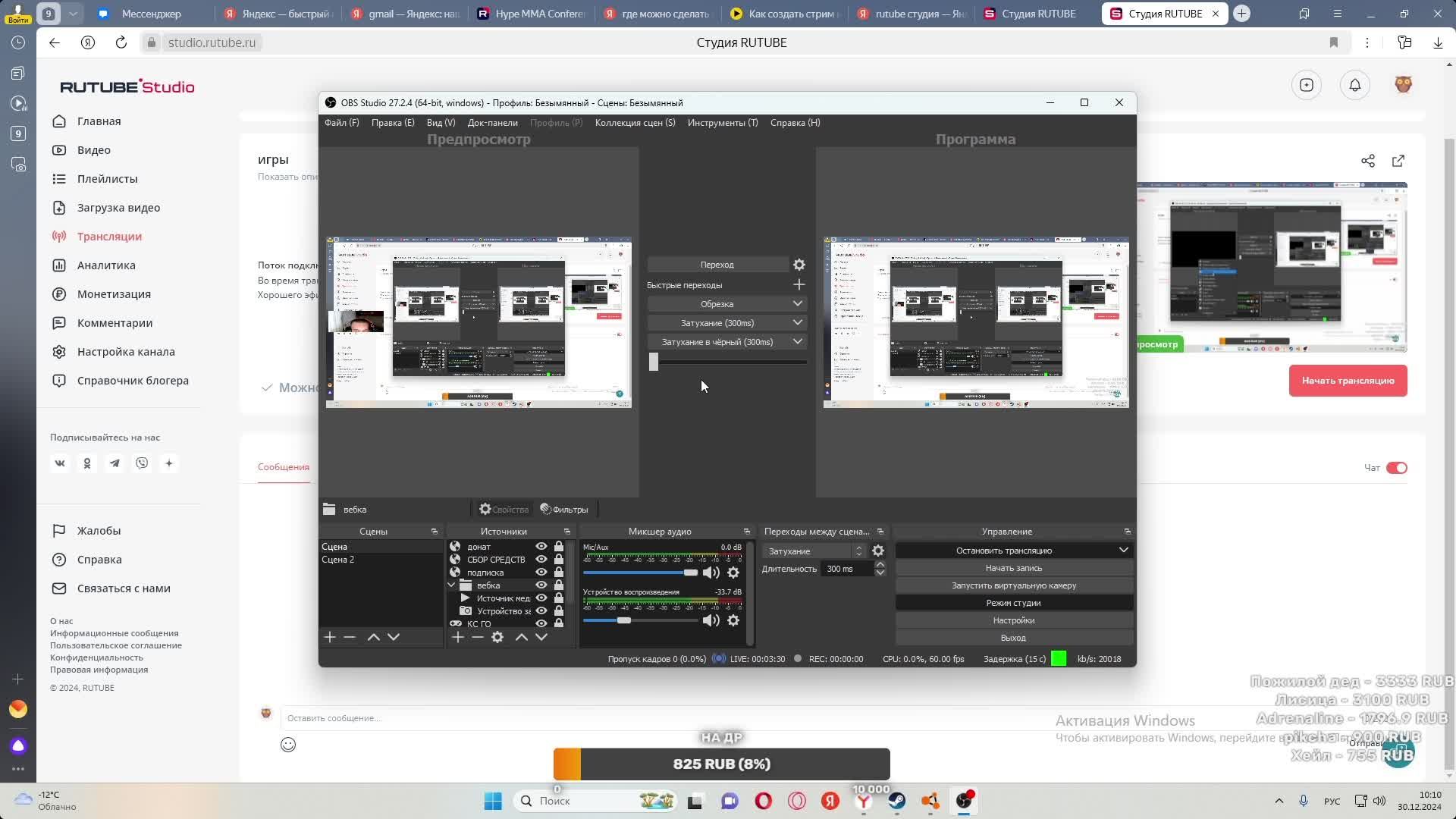Collapse the вебка group in sources
The height and width of the screenshot is (819, 1456).
(452, 585)
